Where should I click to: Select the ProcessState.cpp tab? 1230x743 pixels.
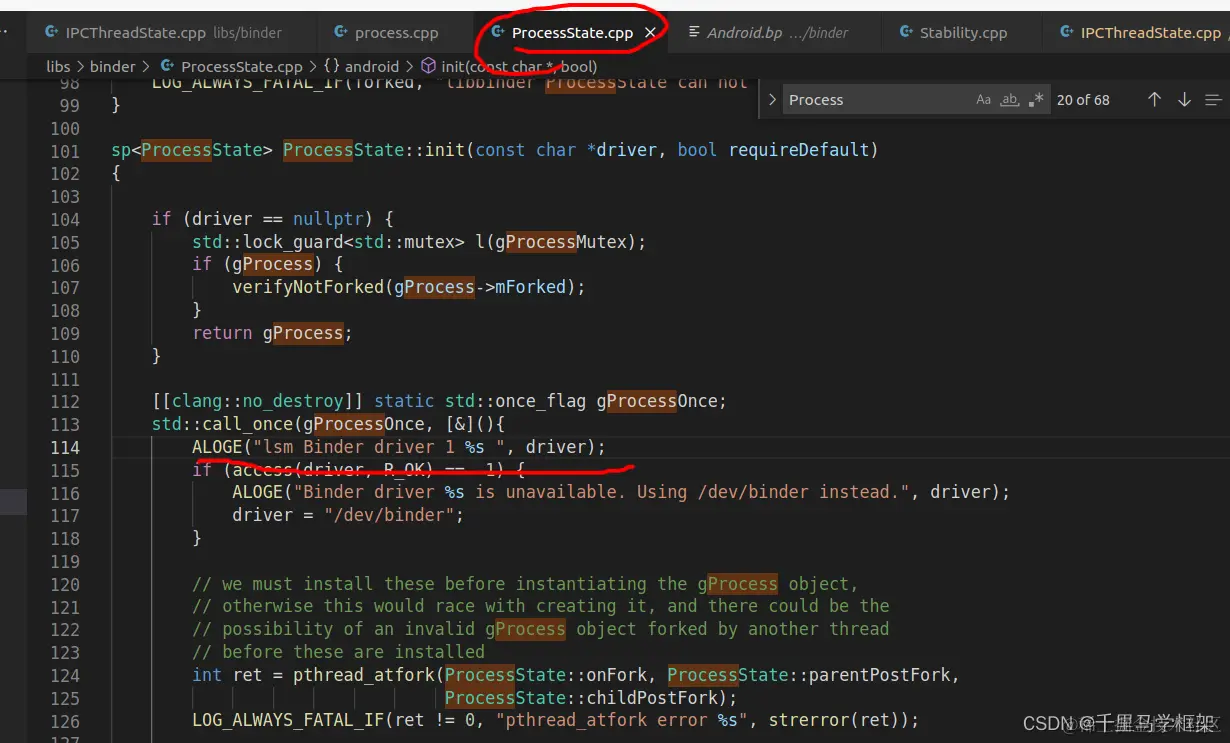pos(571,32)
